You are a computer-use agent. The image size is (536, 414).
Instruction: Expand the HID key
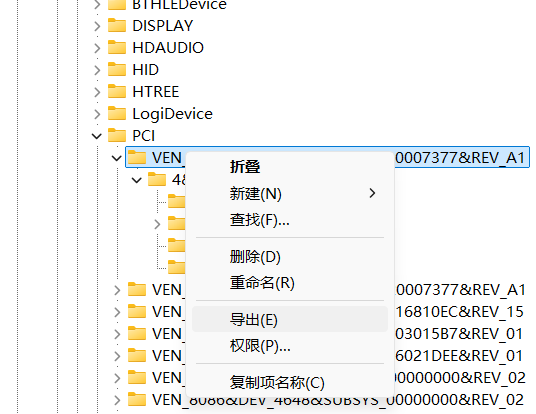(97, 70)
